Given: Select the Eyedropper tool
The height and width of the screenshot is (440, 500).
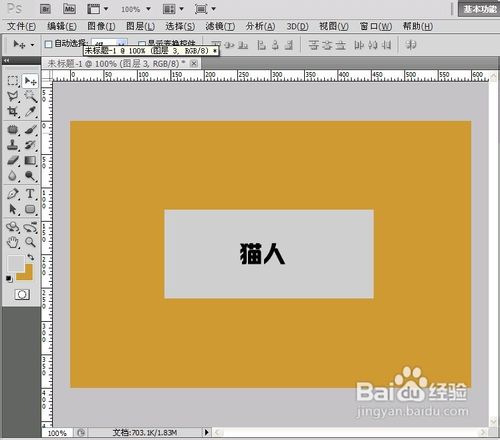Looking at the screenshot, I should [30, 112].
